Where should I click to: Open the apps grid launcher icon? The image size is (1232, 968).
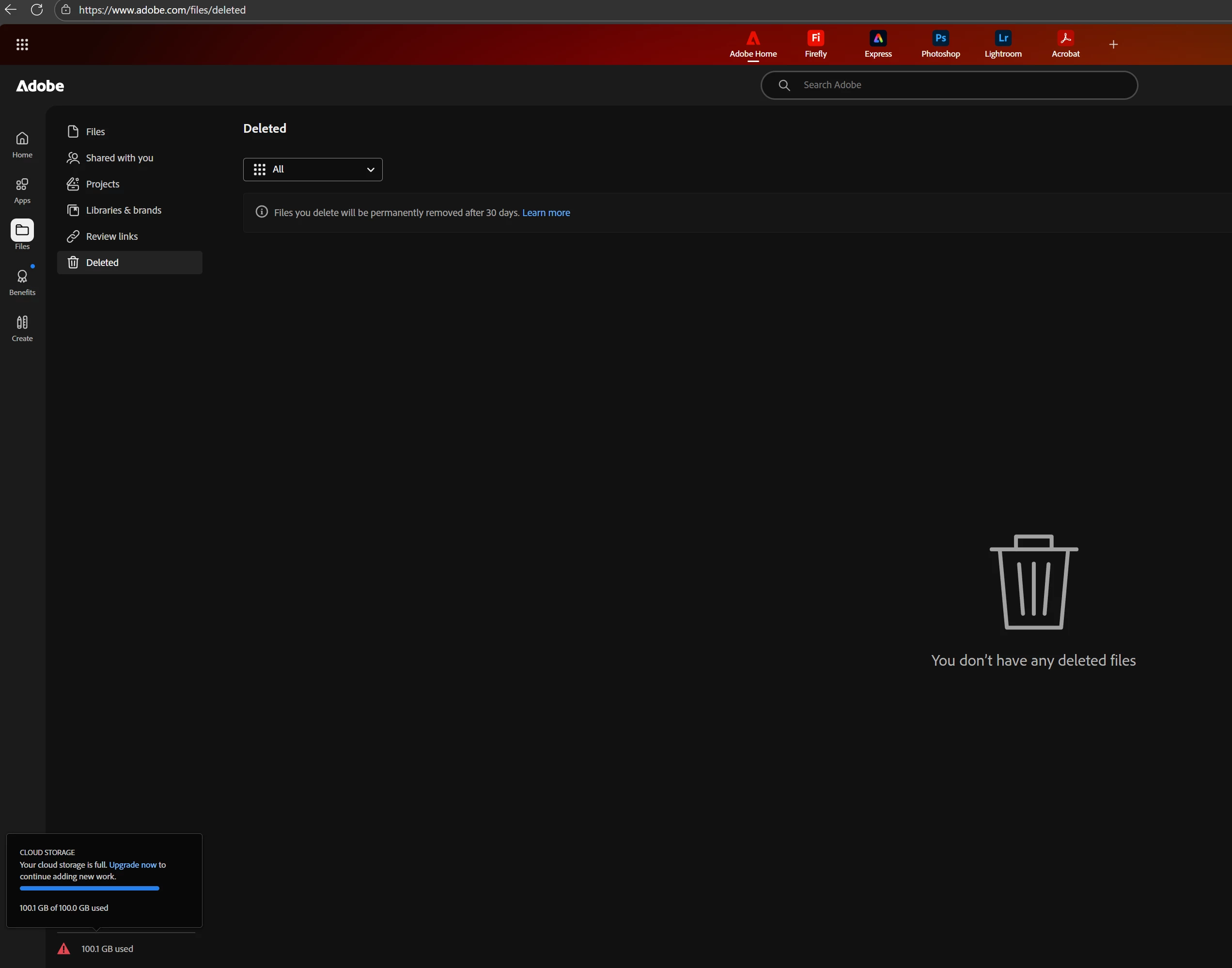(x=22, y=44)
